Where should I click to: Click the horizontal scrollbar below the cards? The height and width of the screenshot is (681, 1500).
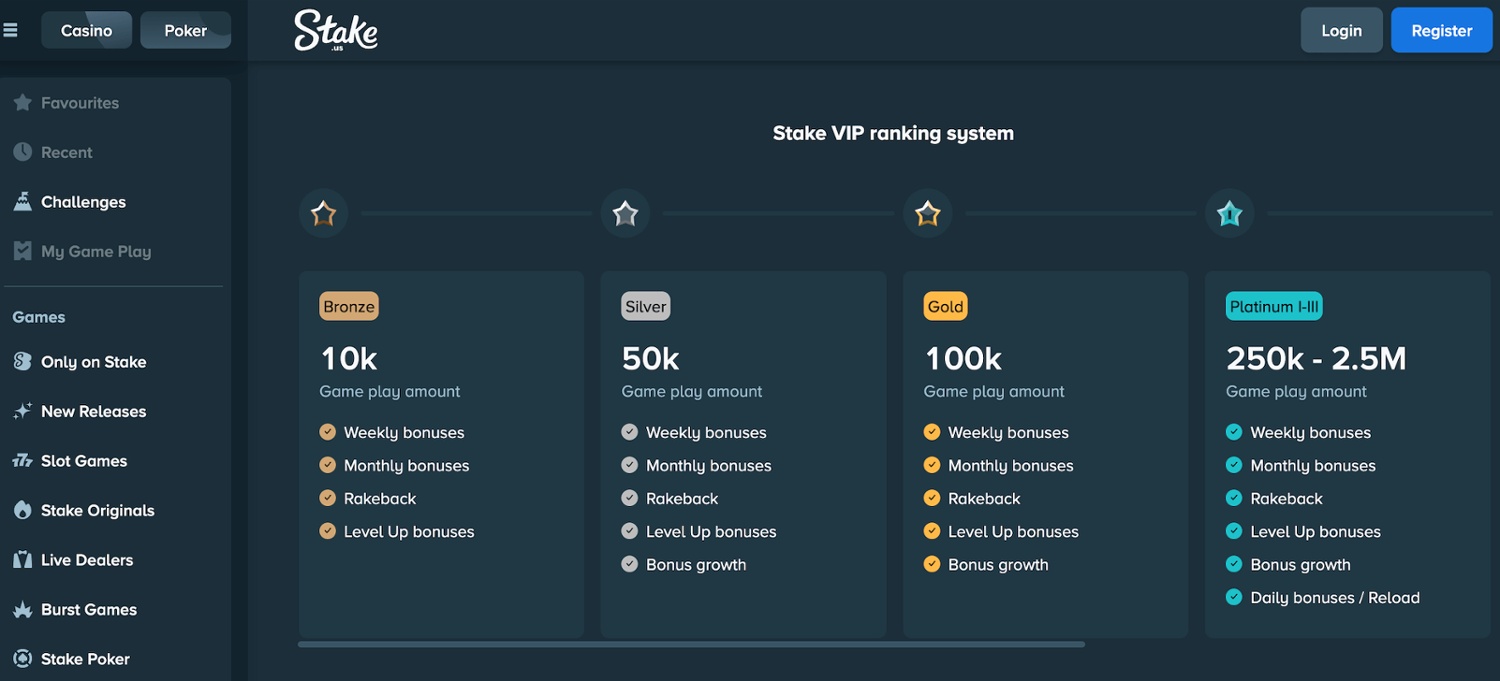click(x=691, y=644)
